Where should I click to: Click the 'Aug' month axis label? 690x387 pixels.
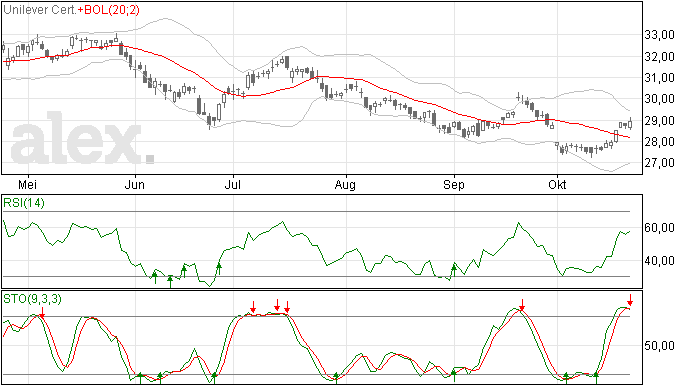tap(345, 184)
